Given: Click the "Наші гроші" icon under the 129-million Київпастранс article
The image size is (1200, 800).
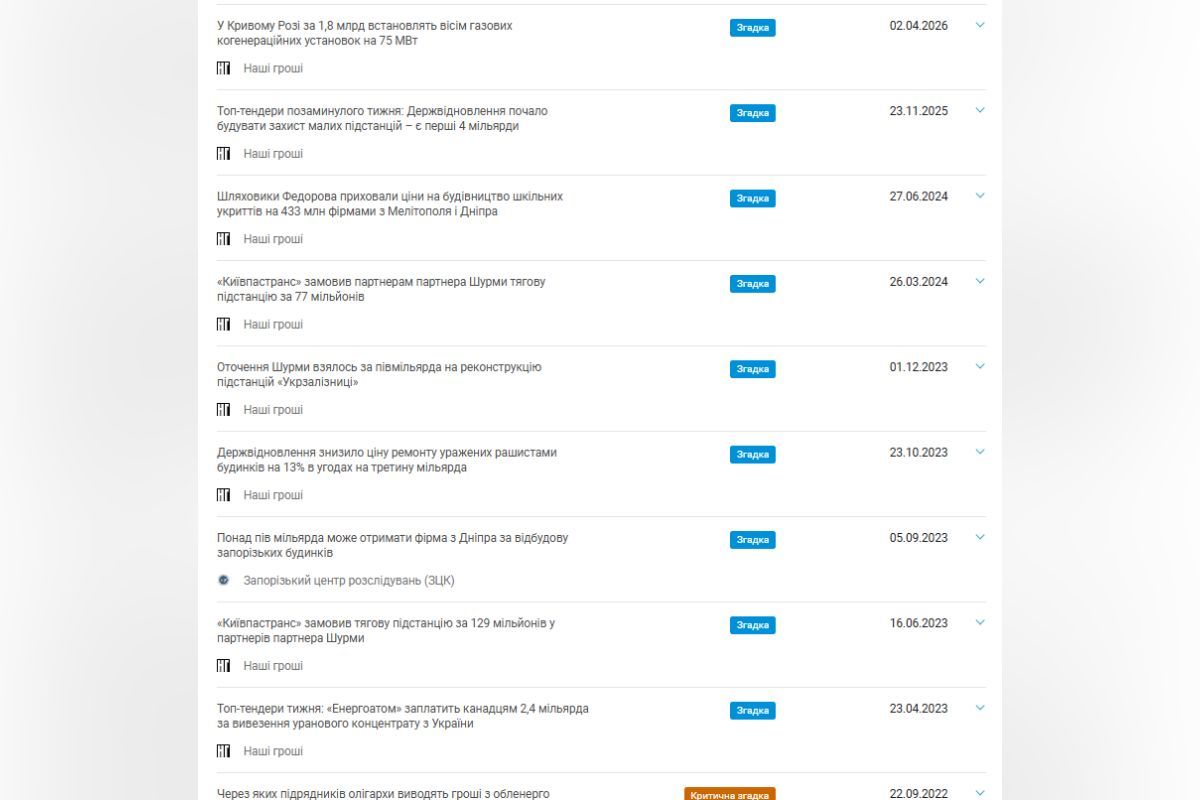Looking at the screenshot, I should [x=224, y=664].
